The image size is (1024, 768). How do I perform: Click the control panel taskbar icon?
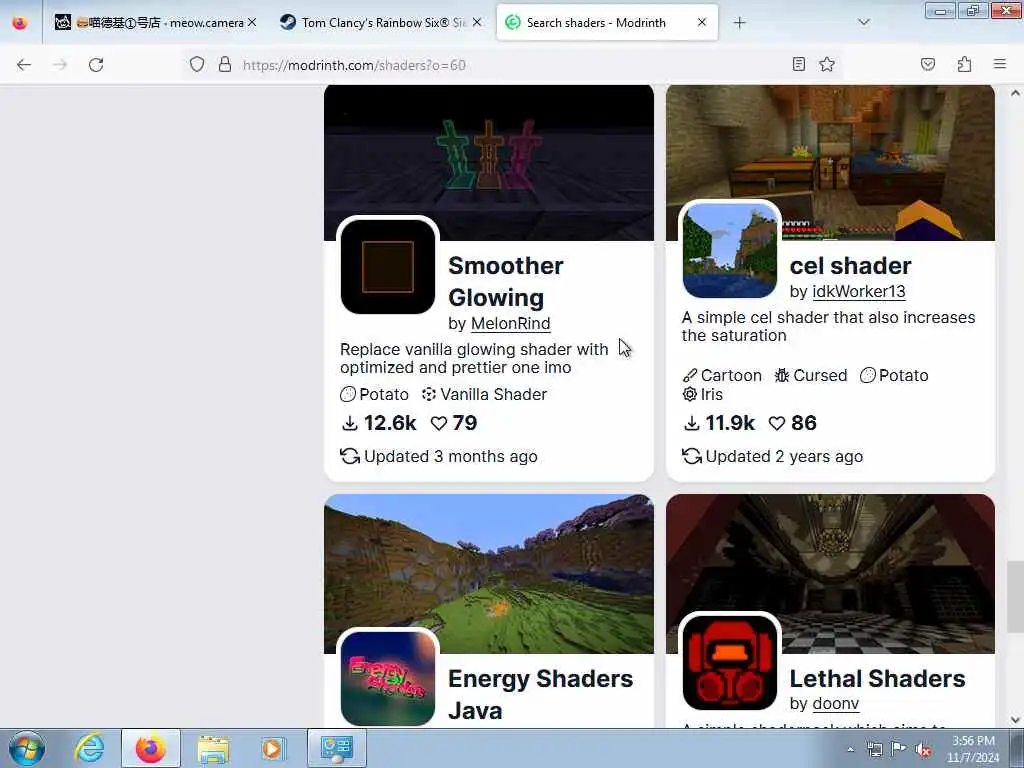pyautogui.click(x=336, y=748)
